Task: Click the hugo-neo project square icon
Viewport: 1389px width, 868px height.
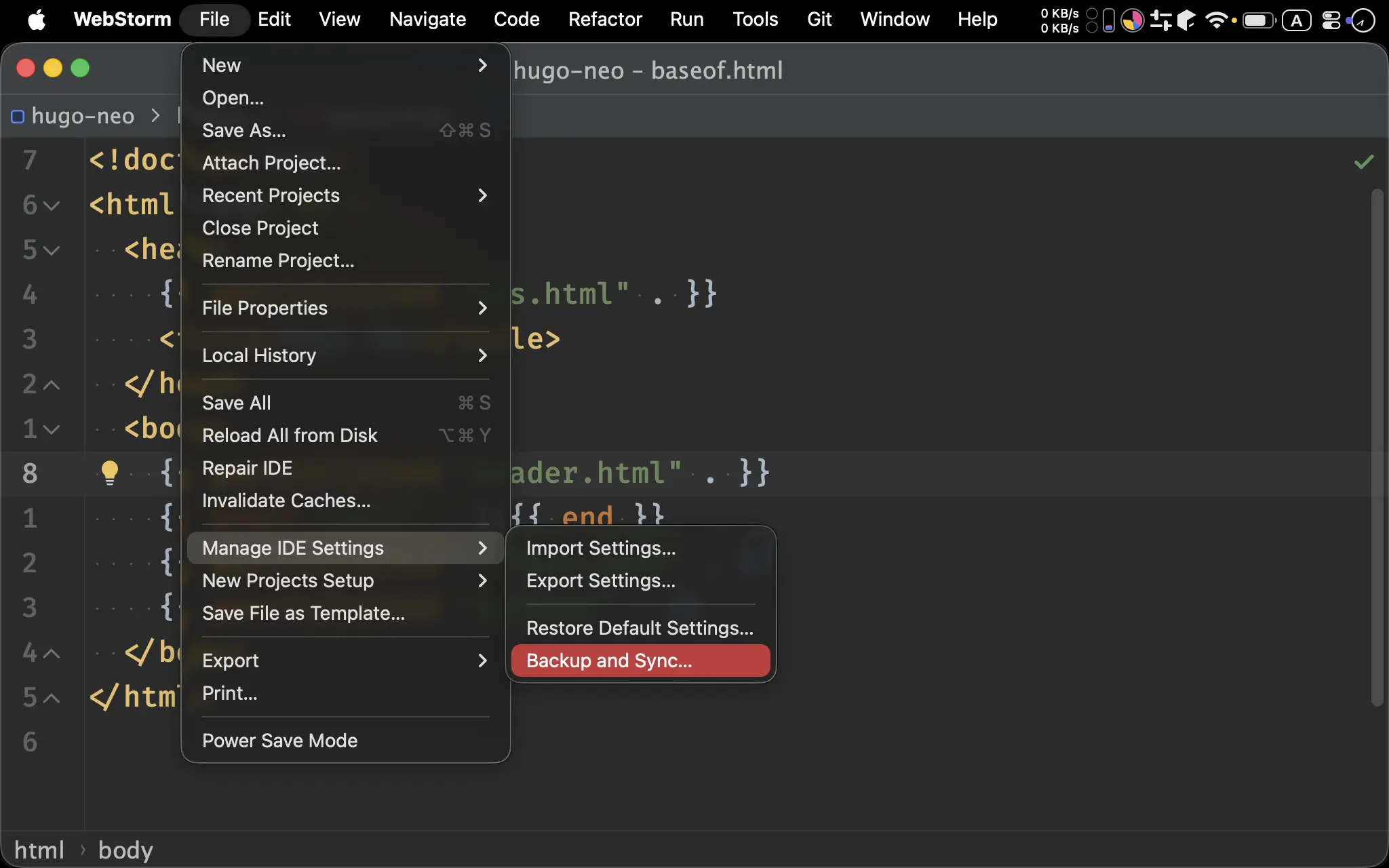Action: 18,117
